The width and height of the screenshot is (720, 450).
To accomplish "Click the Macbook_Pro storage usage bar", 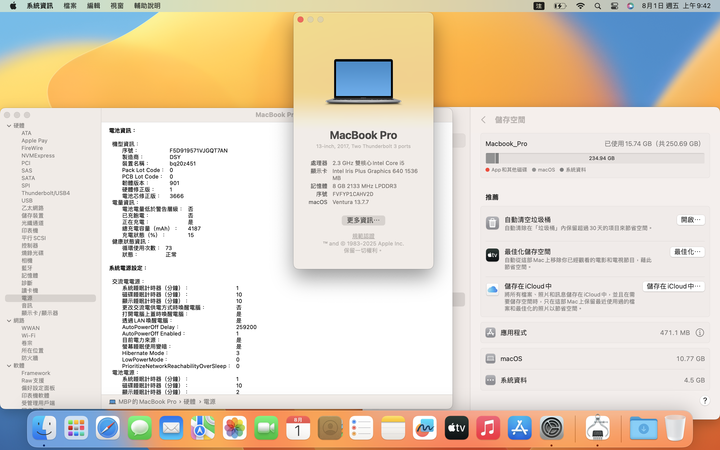I will click(595, 158).
